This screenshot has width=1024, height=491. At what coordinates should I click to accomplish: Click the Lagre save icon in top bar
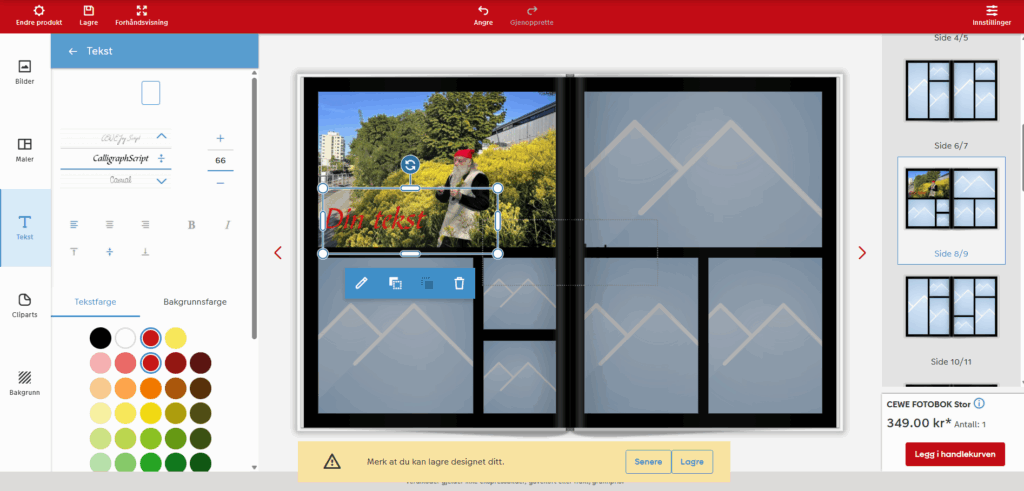[x=88, y=10]
